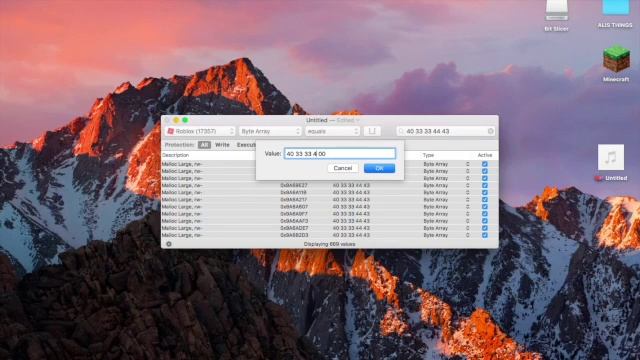Screen dimensions: 640x360
Task: Click the magnifier icon in search field
Action: click(x=401, y=131)
